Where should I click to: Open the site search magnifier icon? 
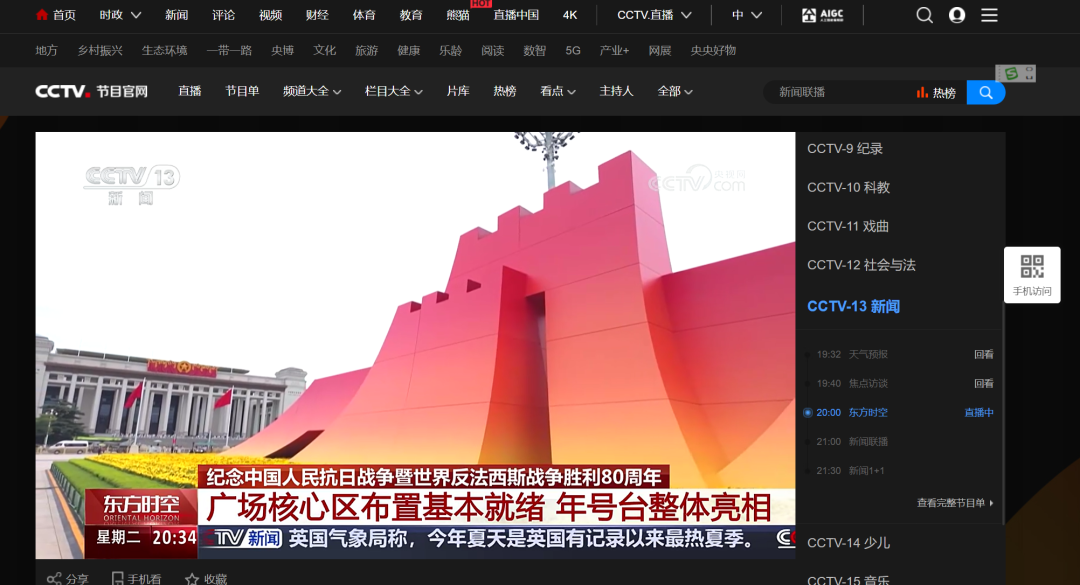coord(924,15)
